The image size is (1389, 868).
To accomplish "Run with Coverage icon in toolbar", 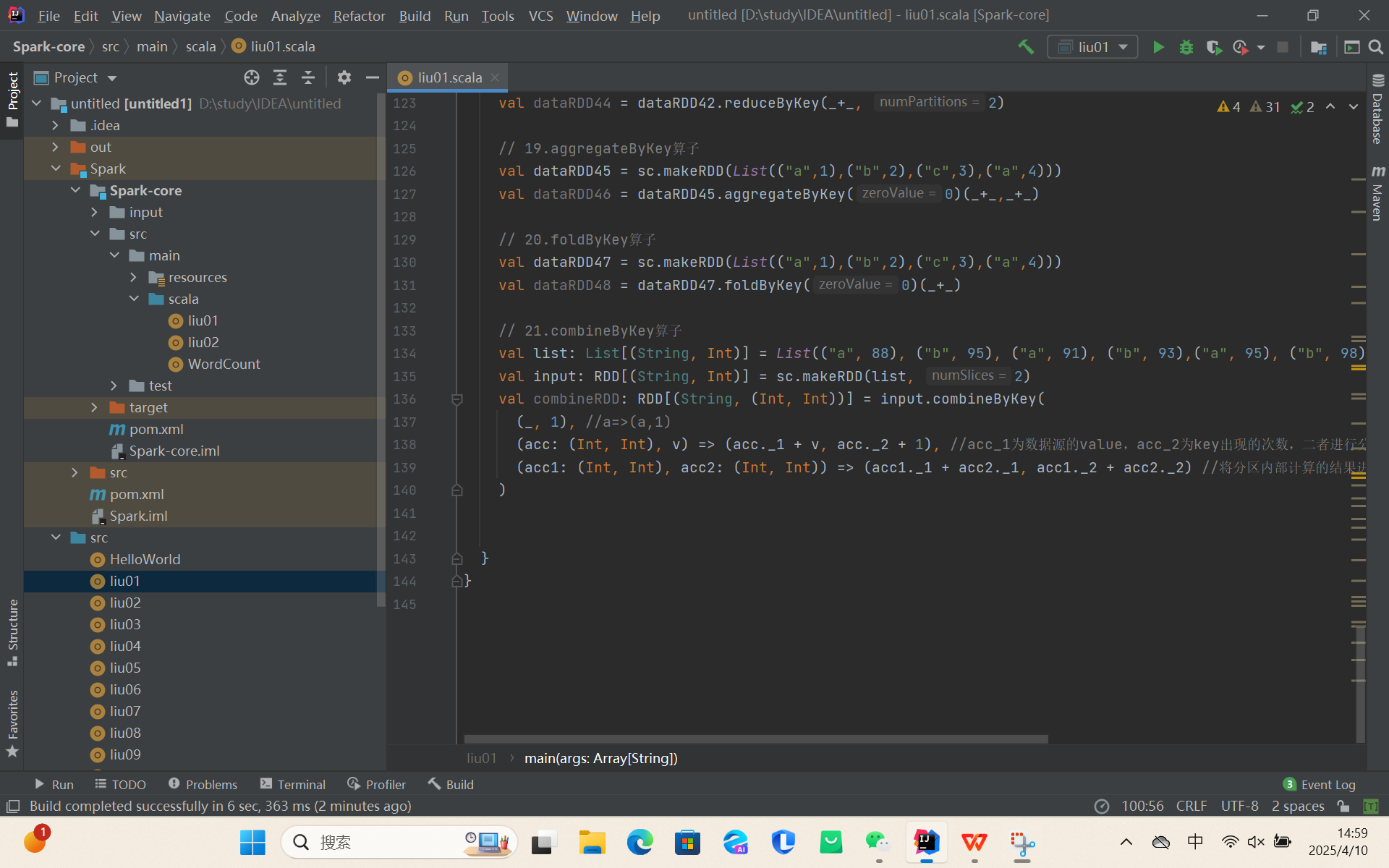I will pos(1214,47).
